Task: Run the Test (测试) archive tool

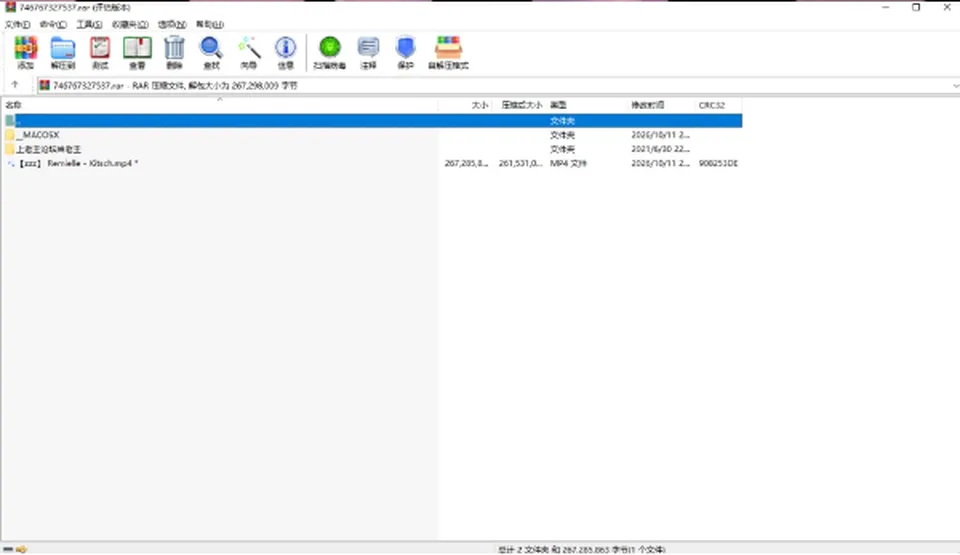Action: (100, 52)
